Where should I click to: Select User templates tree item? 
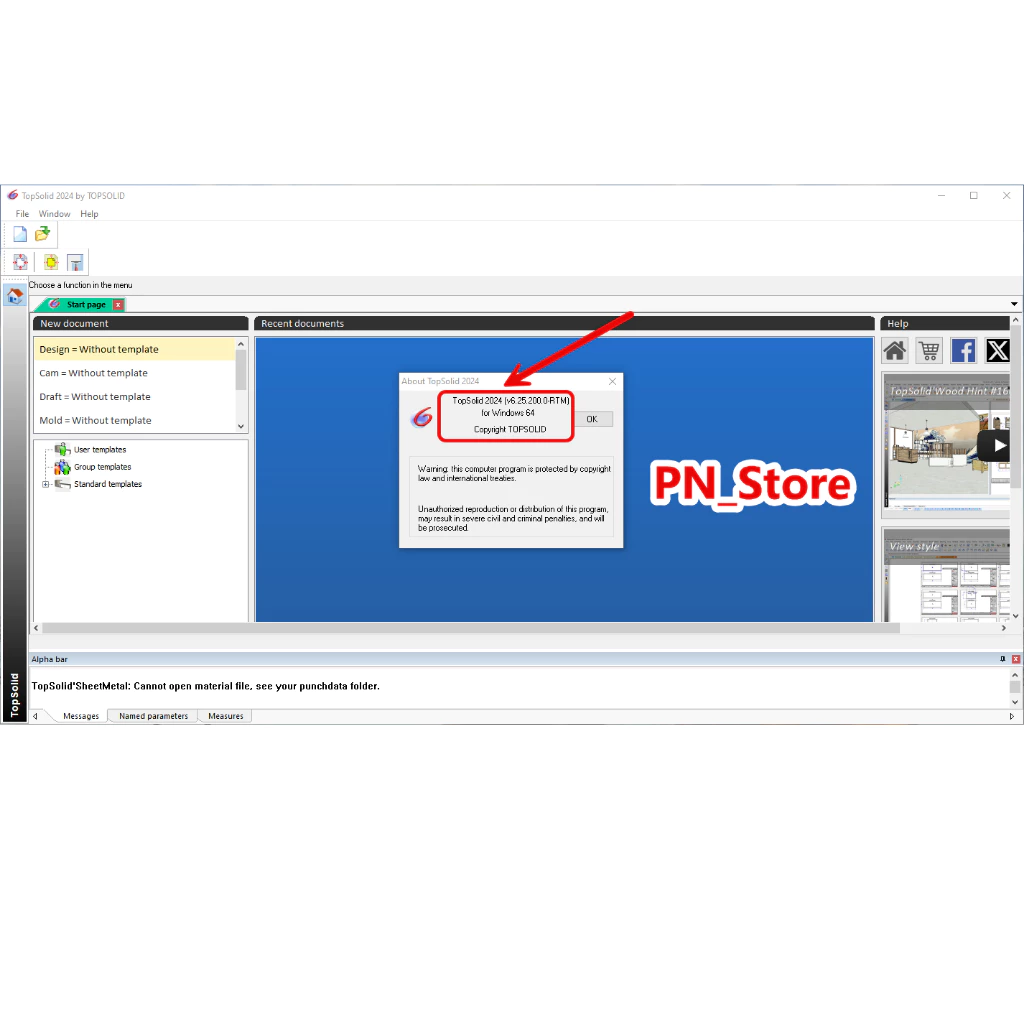tap(100, 449)
